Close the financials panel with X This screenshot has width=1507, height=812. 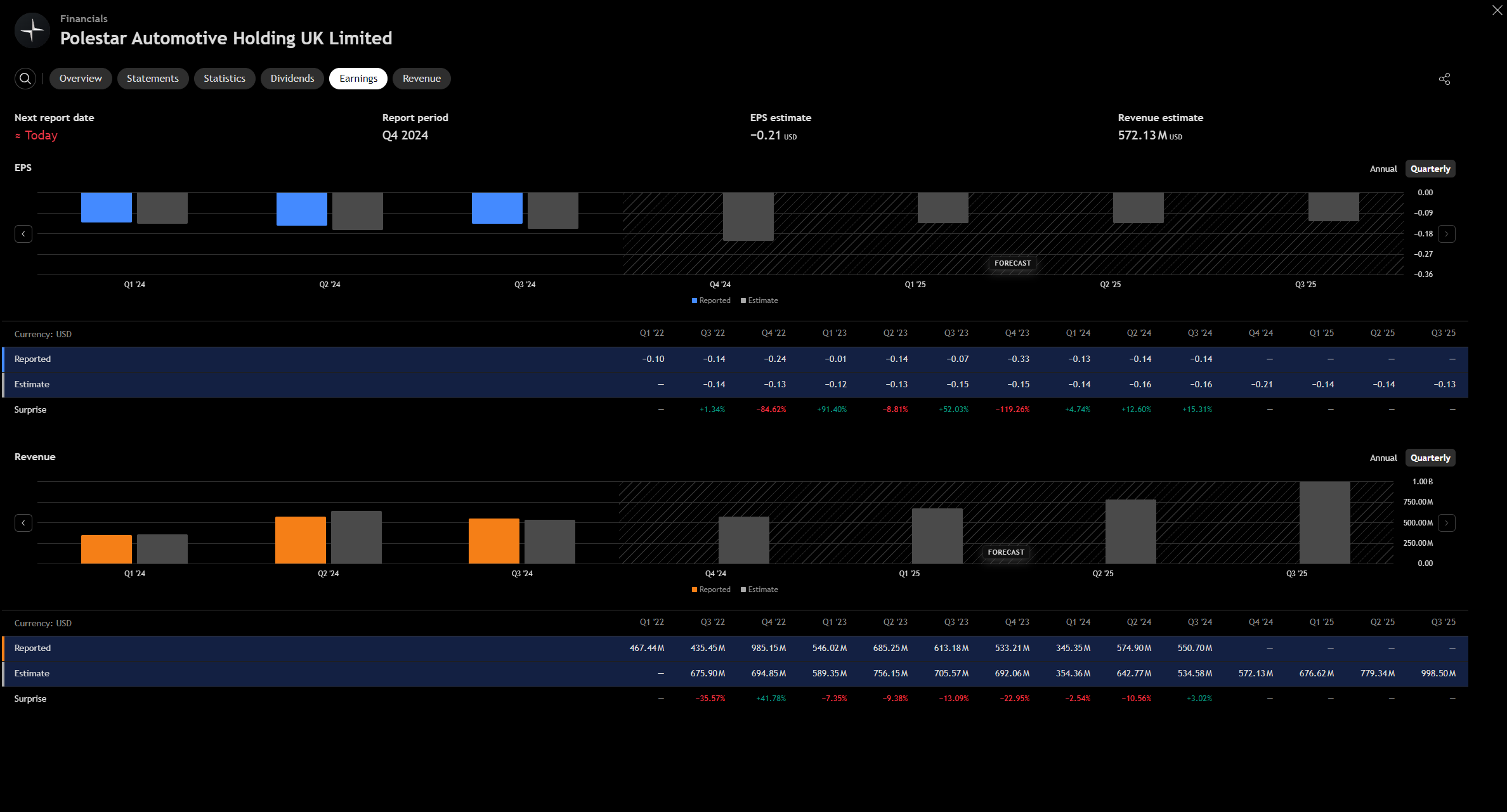pyautogui.click(x=1497, y=10)
